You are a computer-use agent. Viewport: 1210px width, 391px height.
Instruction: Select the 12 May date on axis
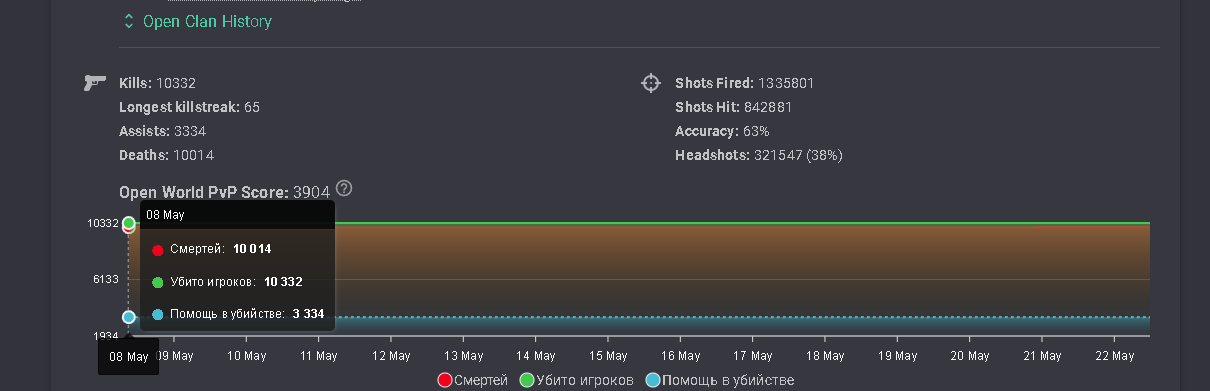(391, 356)
